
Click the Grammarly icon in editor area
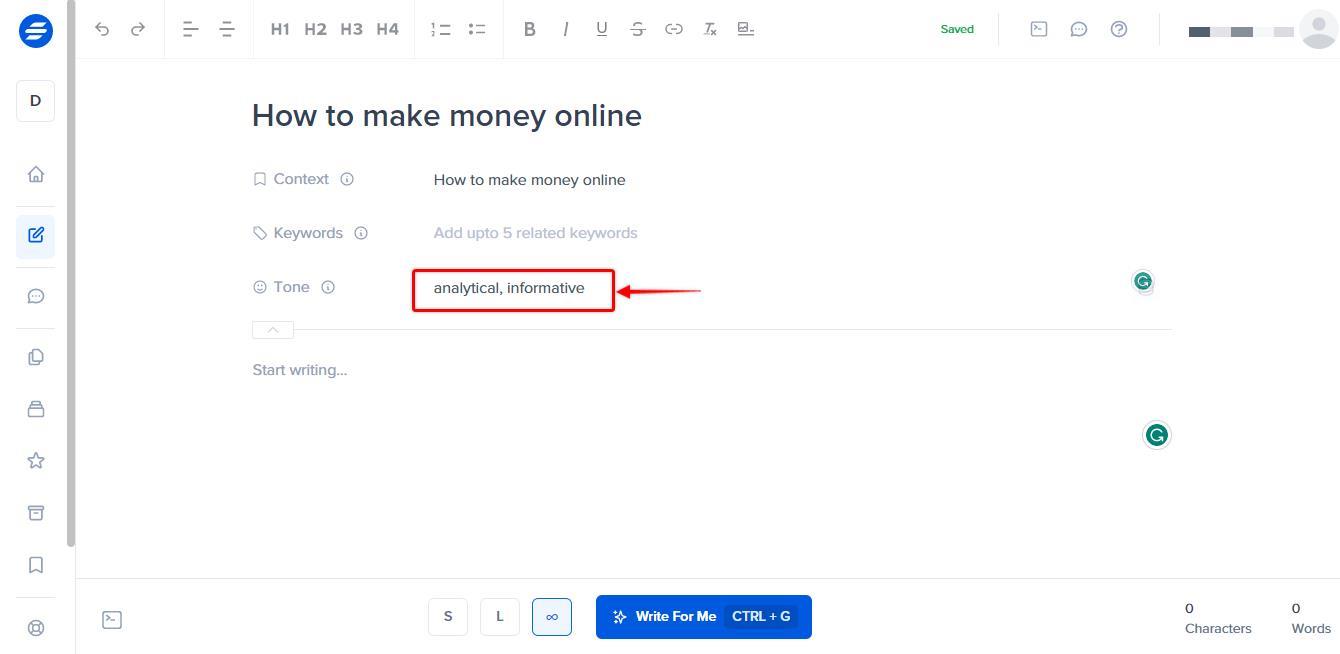[1157, 435]
